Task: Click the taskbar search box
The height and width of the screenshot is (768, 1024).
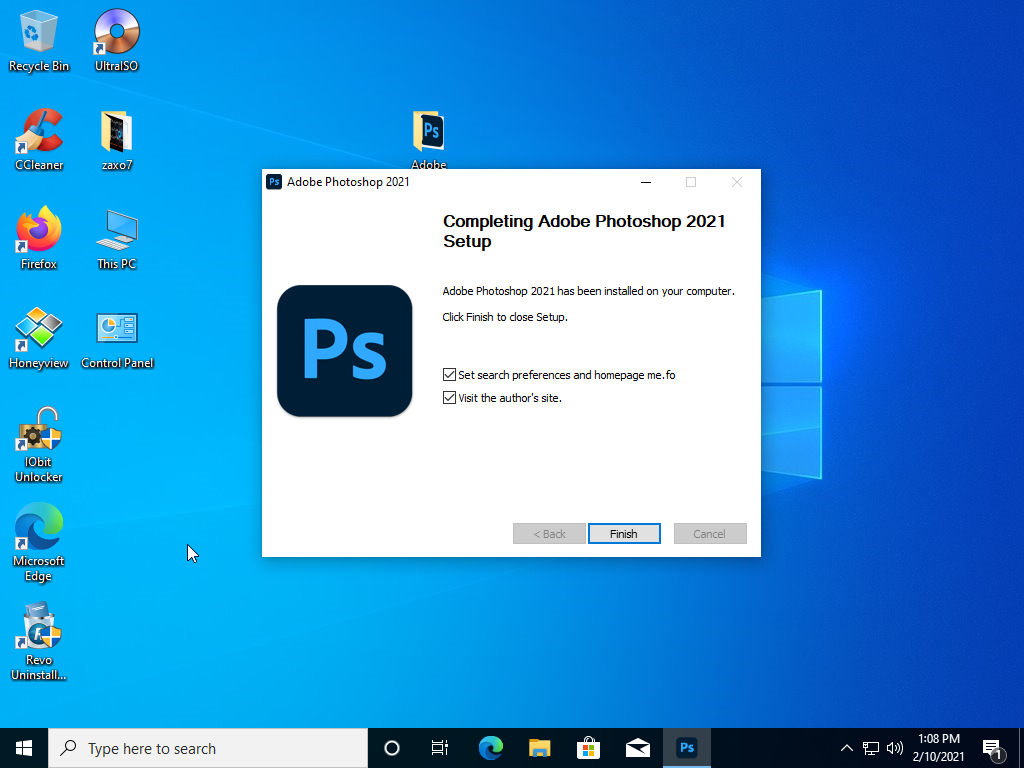Action: [208, 748]
